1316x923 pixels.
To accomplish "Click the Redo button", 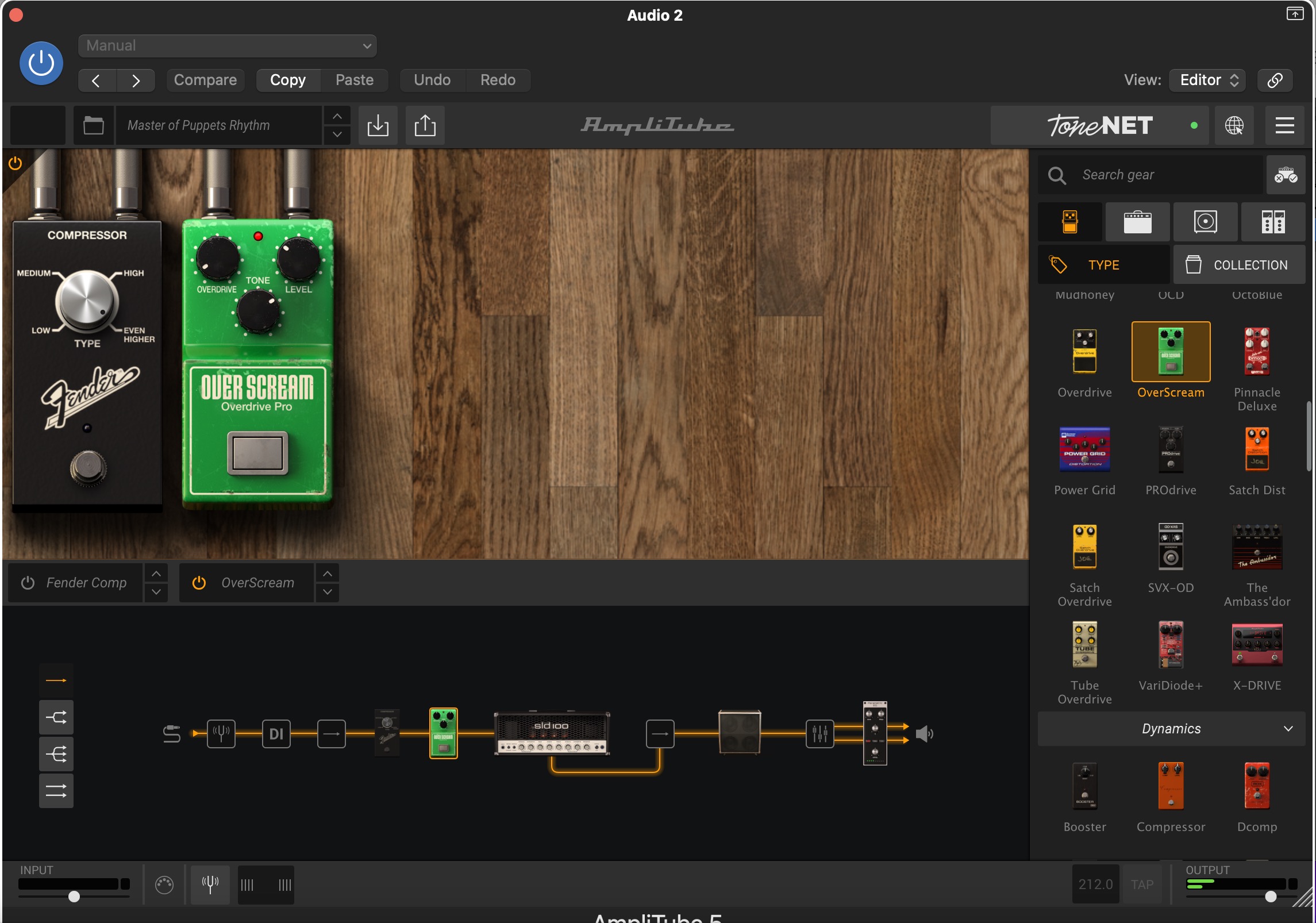I will pos(498,80).
